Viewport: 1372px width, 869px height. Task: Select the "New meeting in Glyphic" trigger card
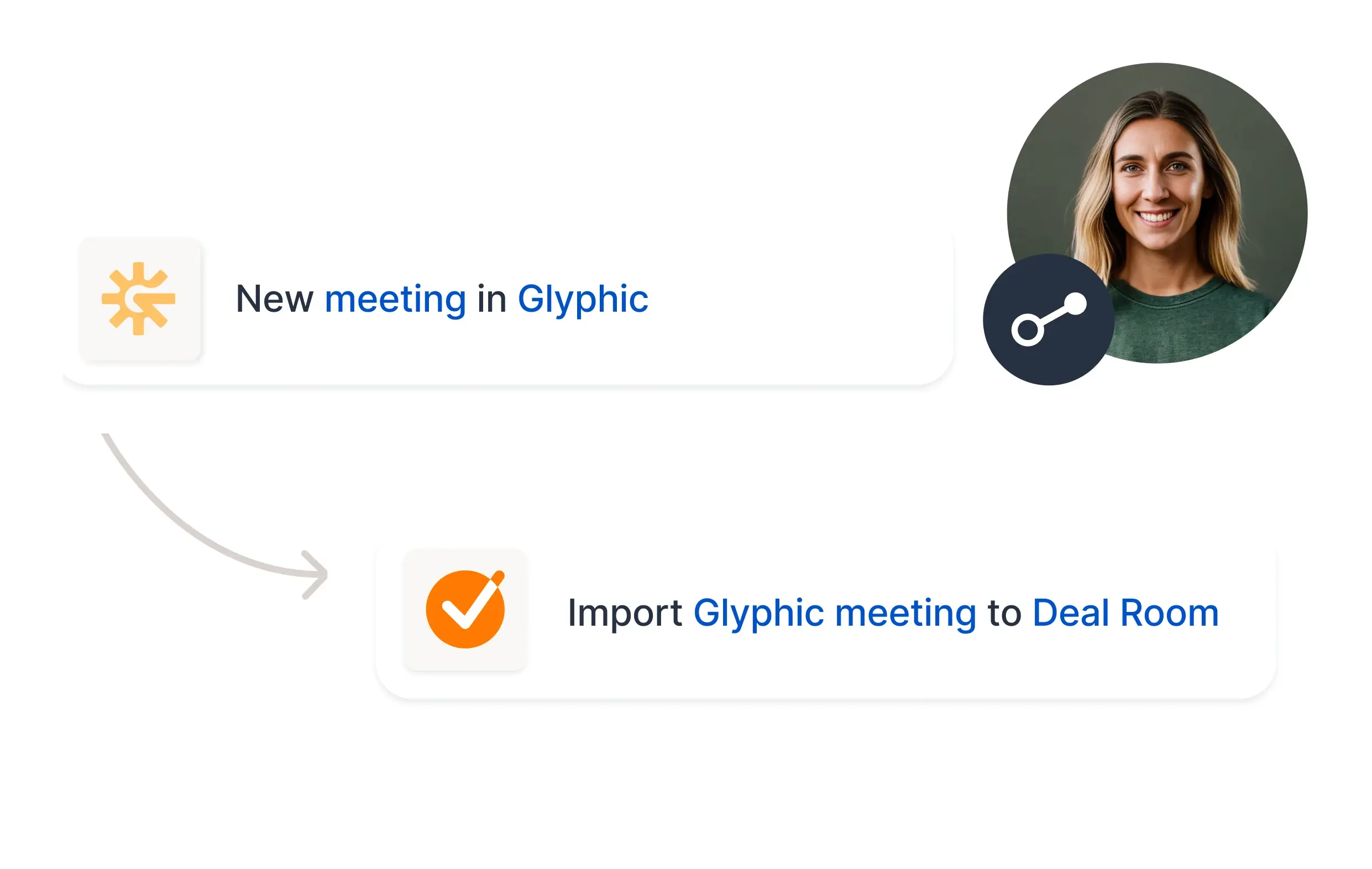coord(507,308)
